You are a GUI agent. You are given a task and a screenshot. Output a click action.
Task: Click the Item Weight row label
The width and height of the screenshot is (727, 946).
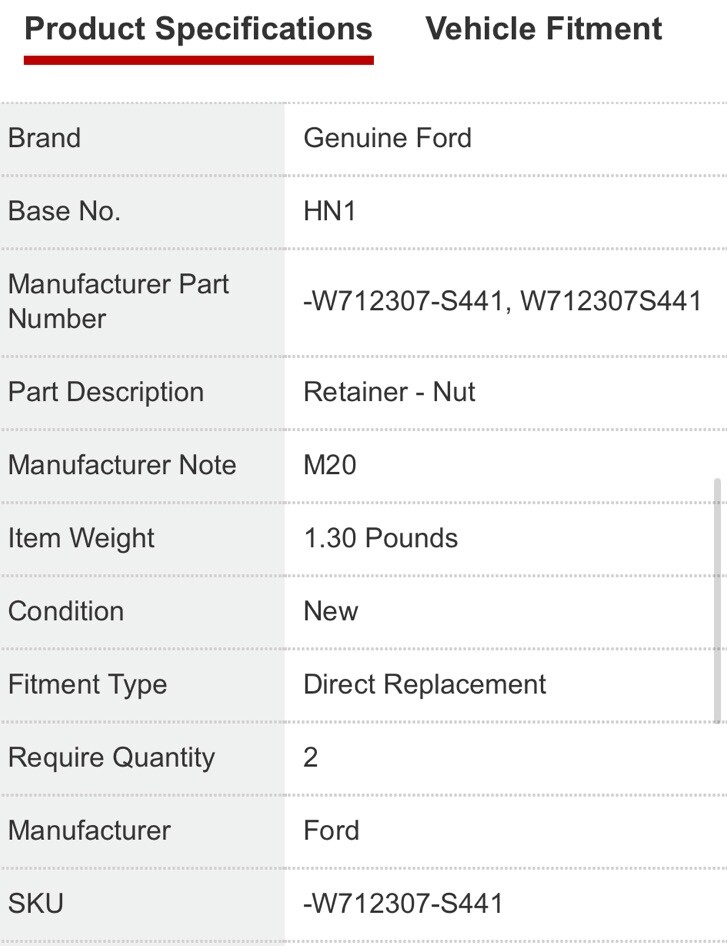click(81, 538)
